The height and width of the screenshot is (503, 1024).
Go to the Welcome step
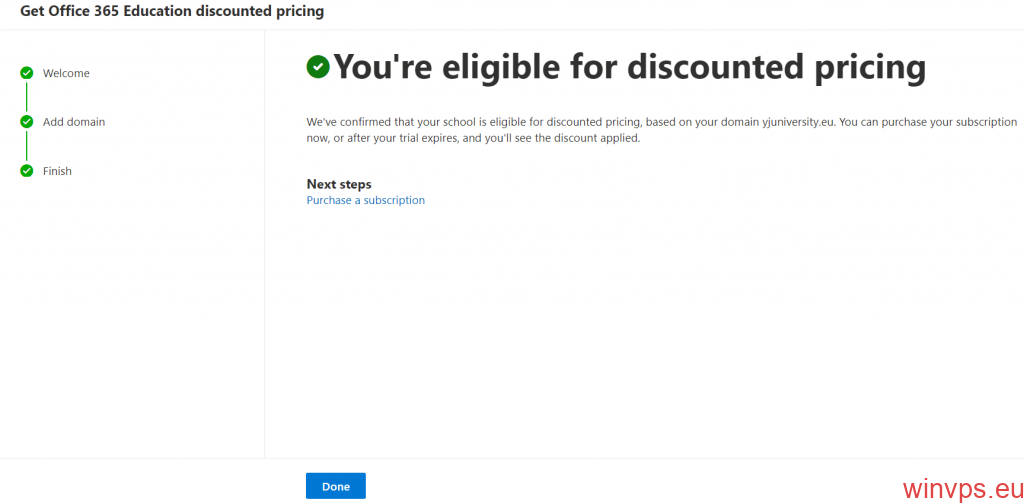pos(66,73)
